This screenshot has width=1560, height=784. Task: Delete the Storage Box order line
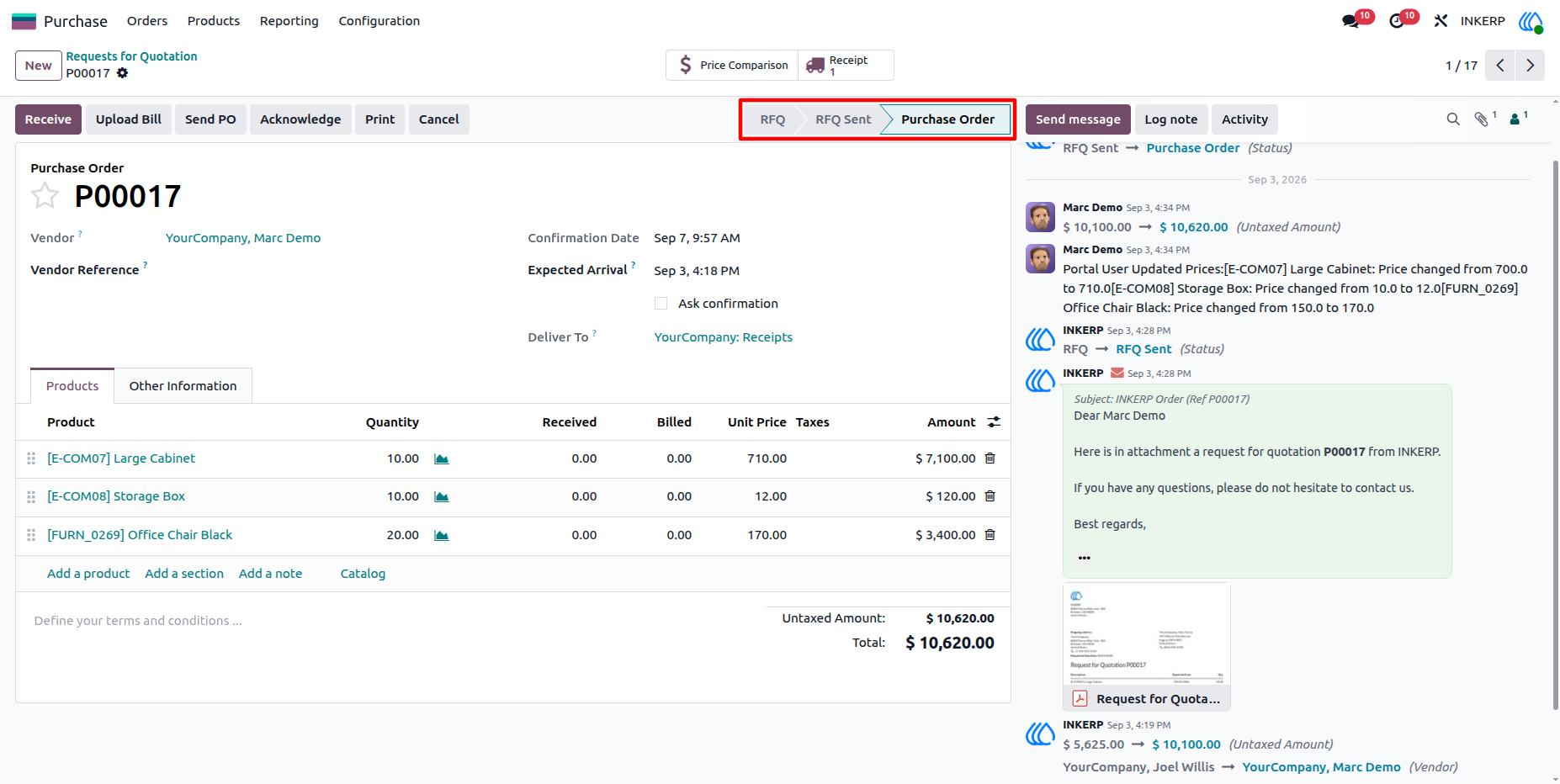(x=990, y=496)
